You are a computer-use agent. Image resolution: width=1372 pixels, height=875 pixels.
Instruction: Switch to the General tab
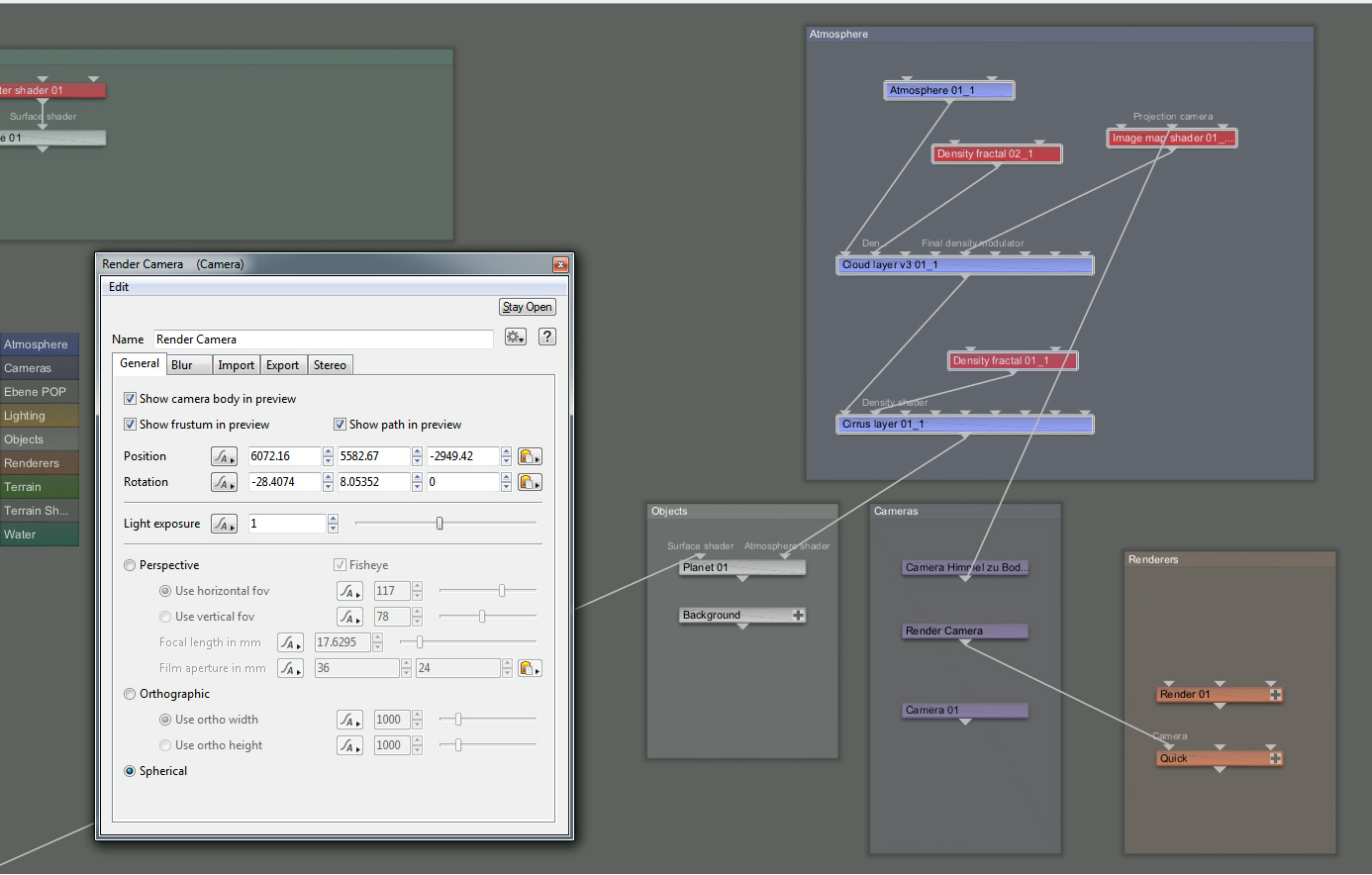click(140, 364)
